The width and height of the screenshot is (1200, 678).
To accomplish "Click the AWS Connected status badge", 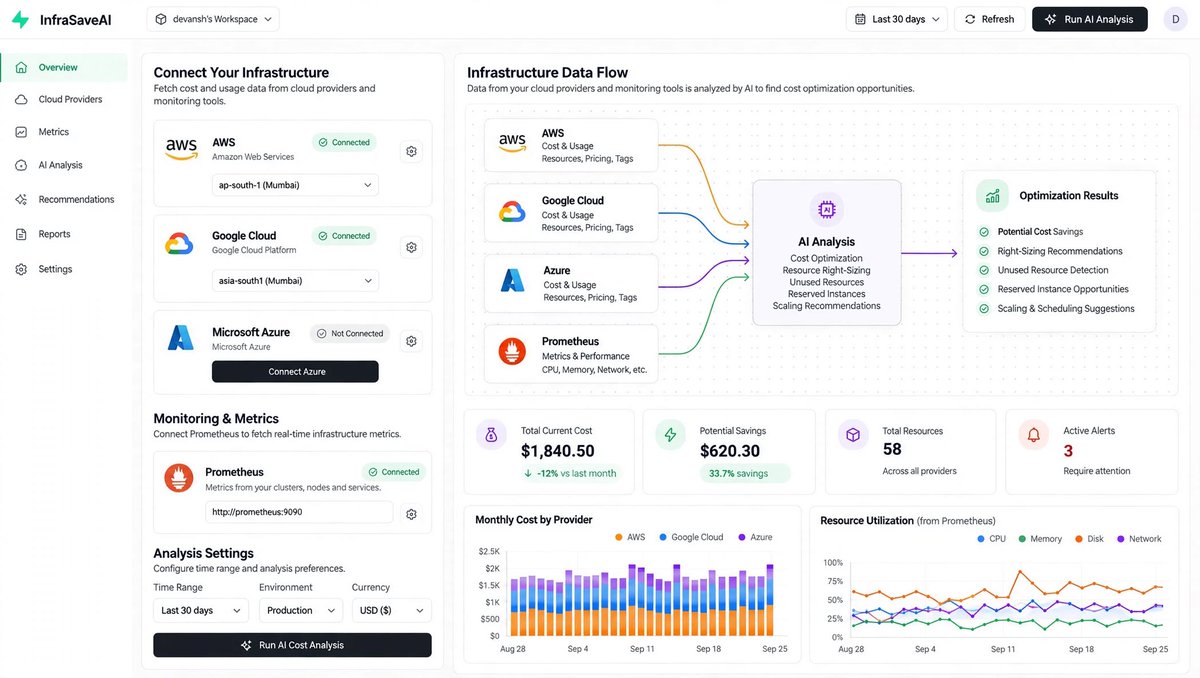I will (x=344, y=142).
